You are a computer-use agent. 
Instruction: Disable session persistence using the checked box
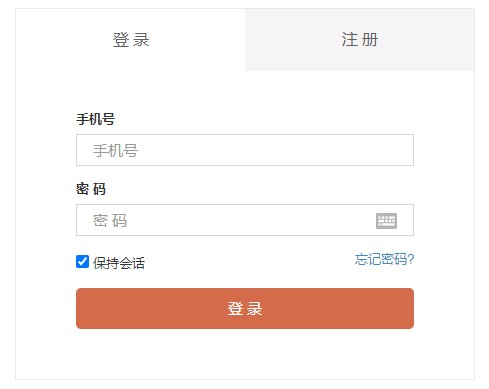coord(82,262)
